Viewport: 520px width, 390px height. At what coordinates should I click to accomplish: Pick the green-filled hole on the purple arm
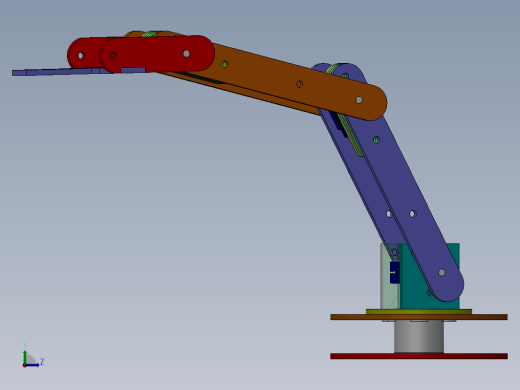click(x=376, y=140)
